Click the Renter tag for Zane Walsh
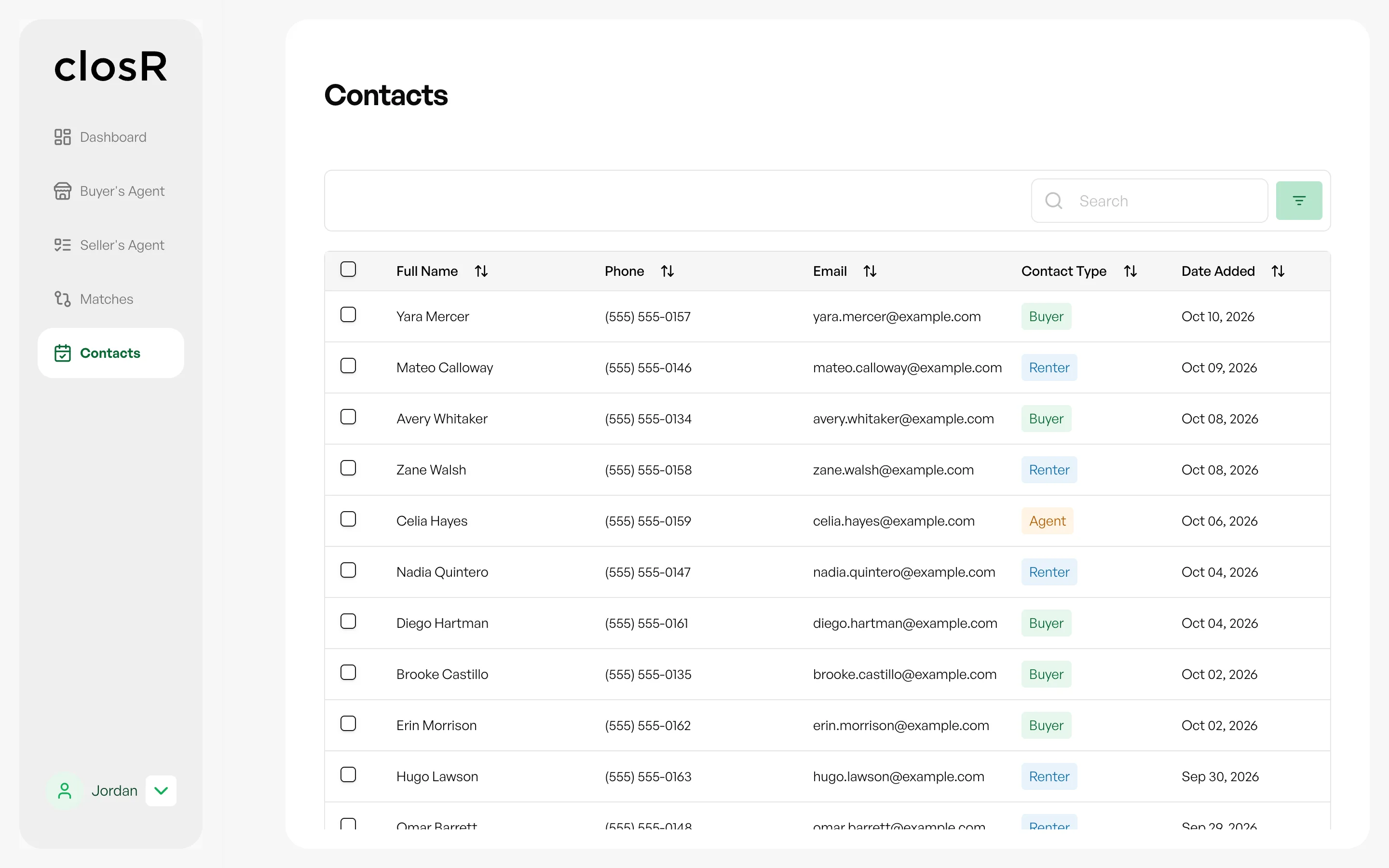Image resolution: width=1389 pixels, height=868 pixels. coord(1049,470)
